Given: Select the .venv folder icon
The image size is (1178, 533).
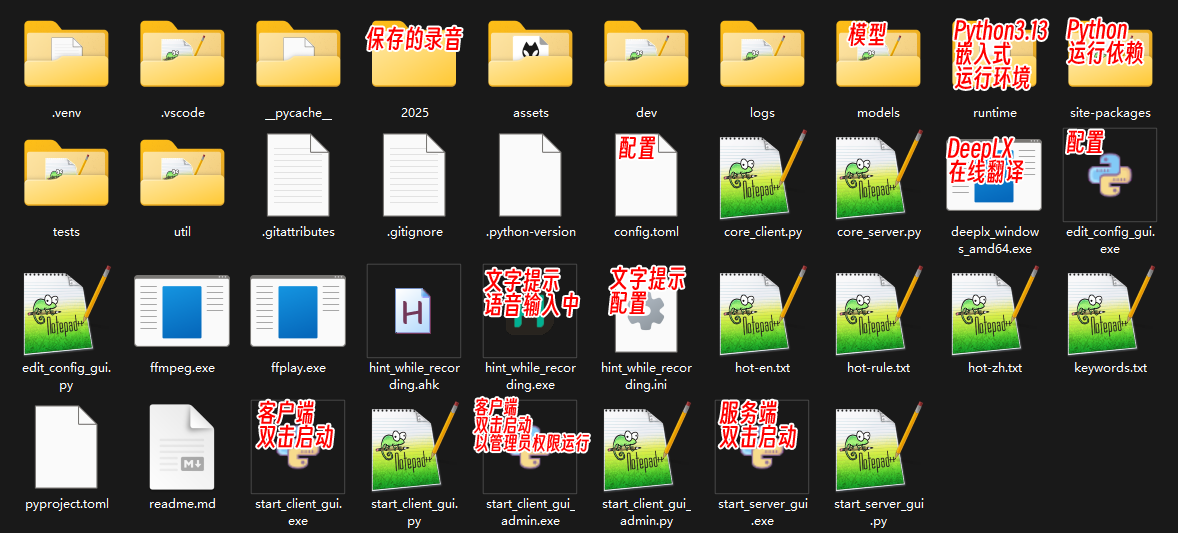Looking at the screenshot, I should (x=66, y=53).
